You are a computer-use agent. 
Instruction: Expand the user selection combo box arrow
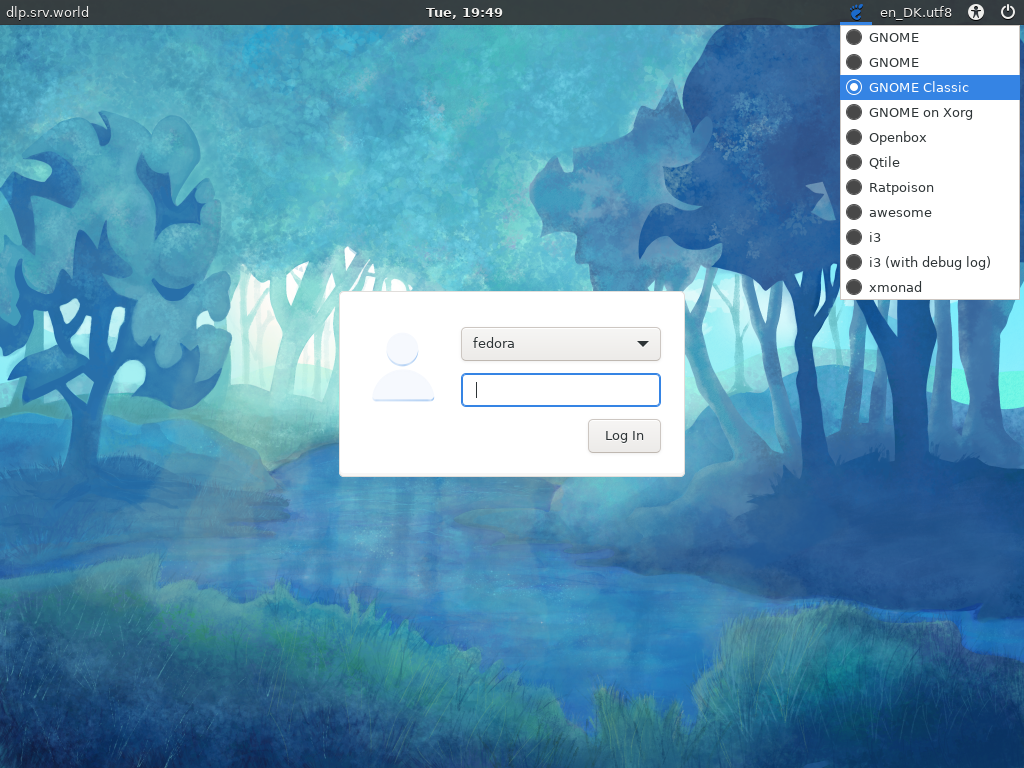click(x=644, y=344)
